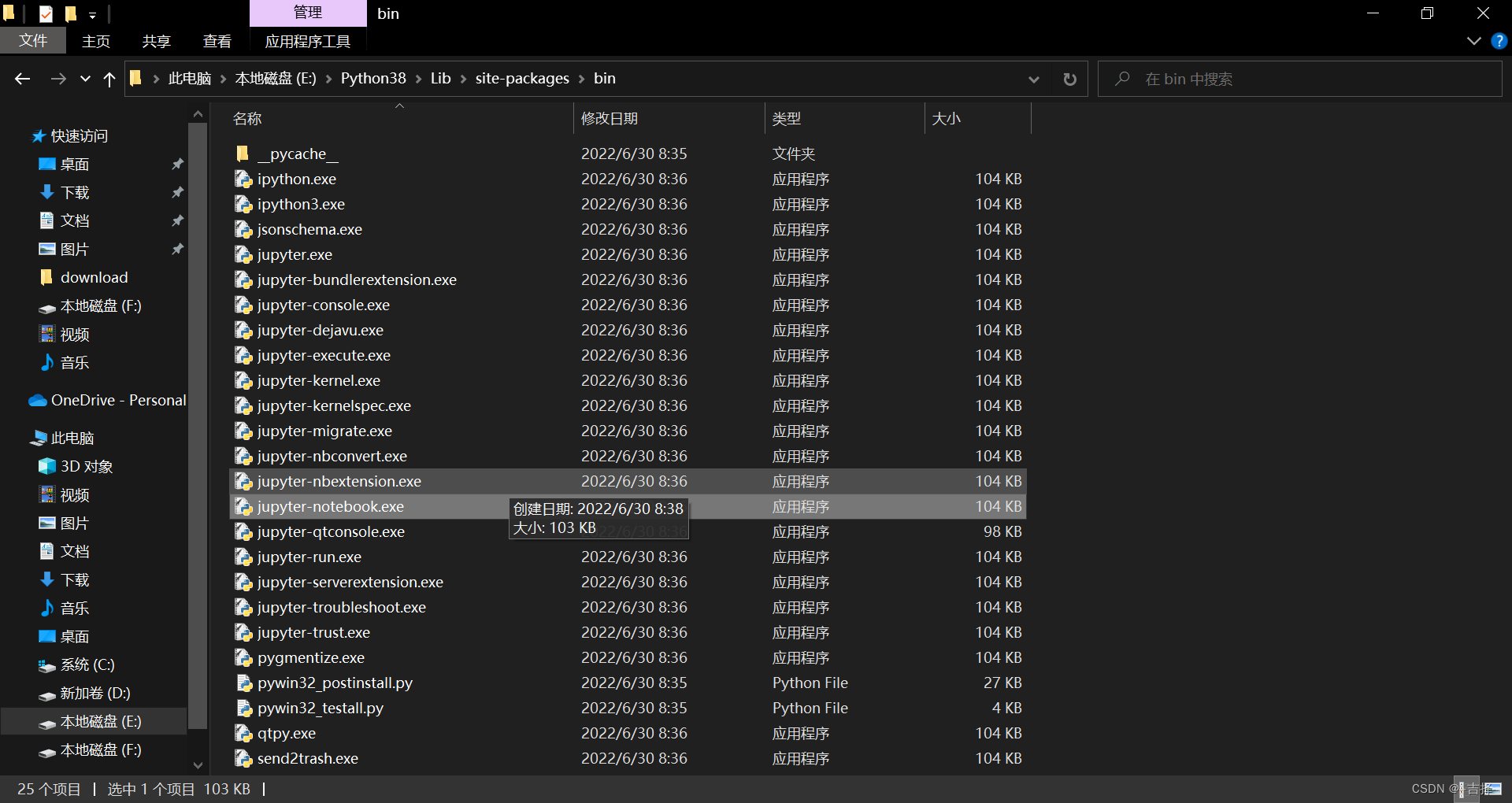This screenshot has width=1512, height=803.
Task: Click the 在 bin 中搜索 search field
Action: coord(1299,79)
